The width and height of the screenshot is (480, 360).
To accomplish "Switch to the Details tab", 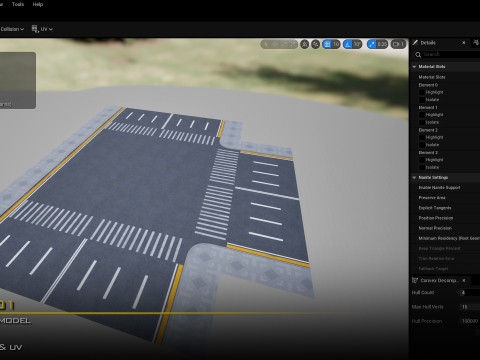I will (x=428, y=43).
